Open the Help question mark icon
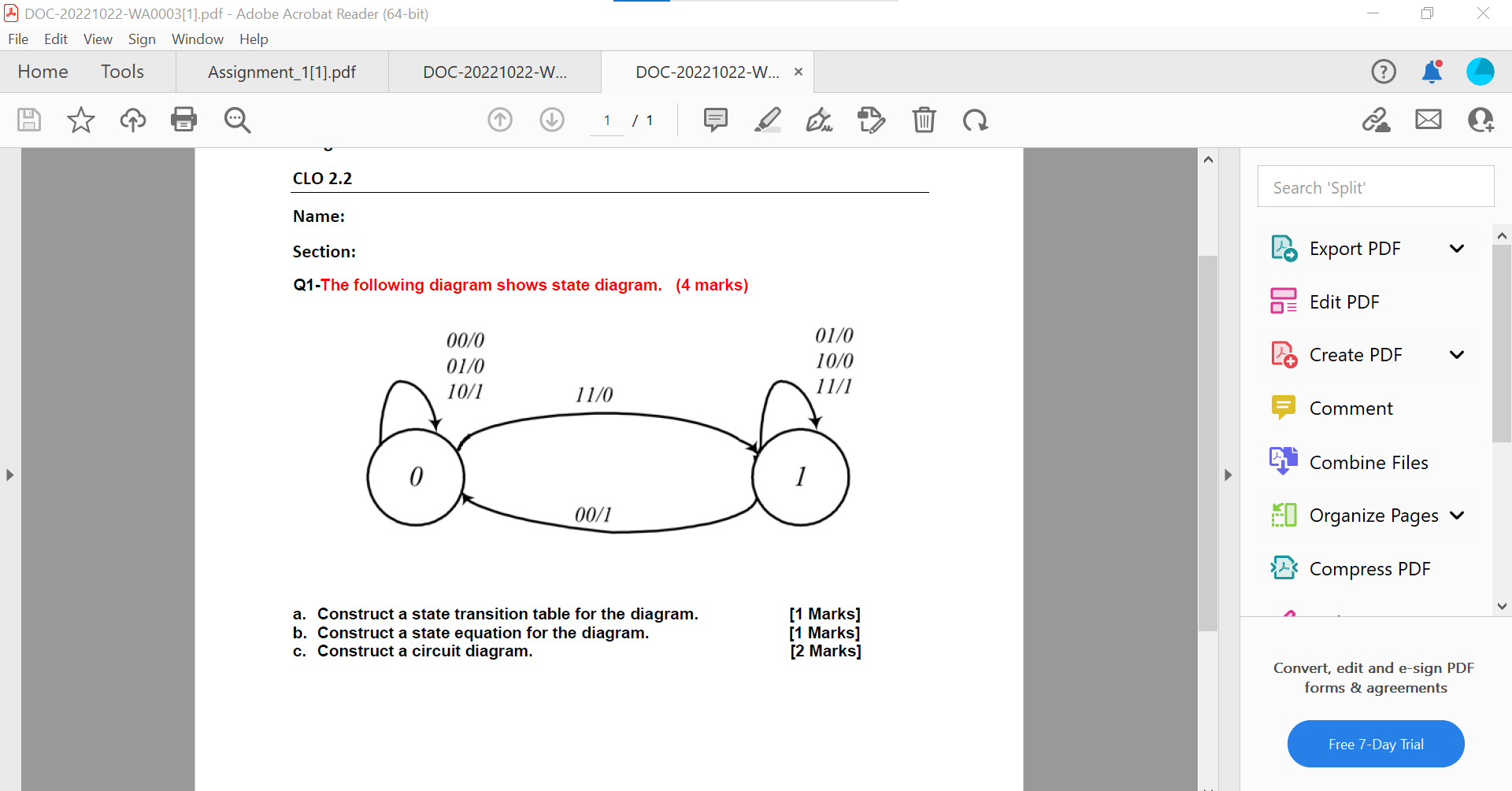 point(1384,72)
